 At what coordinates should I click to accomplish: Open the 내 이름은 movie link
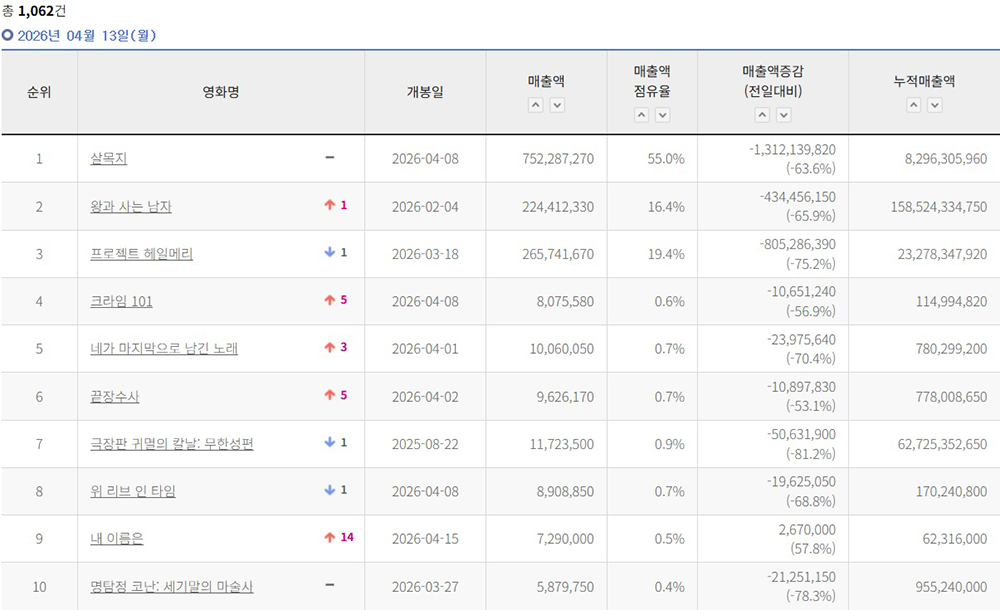coord(117,539)
